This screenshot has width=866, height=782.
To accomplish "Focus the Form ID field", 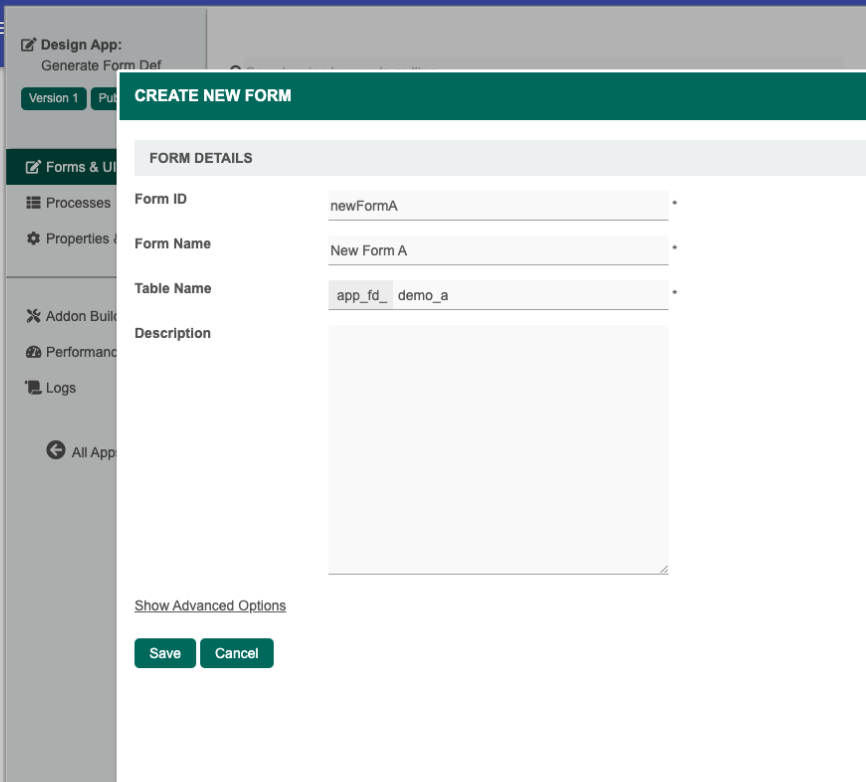I will point(497,205).
